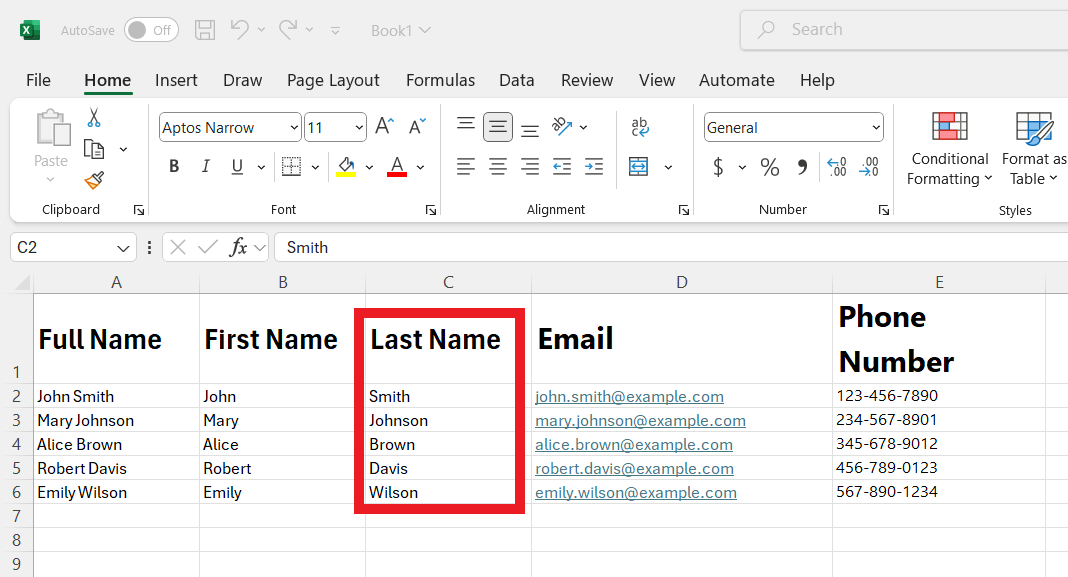Go to the Formulas tab
1068x577 pixels.
tap(440, 80)
